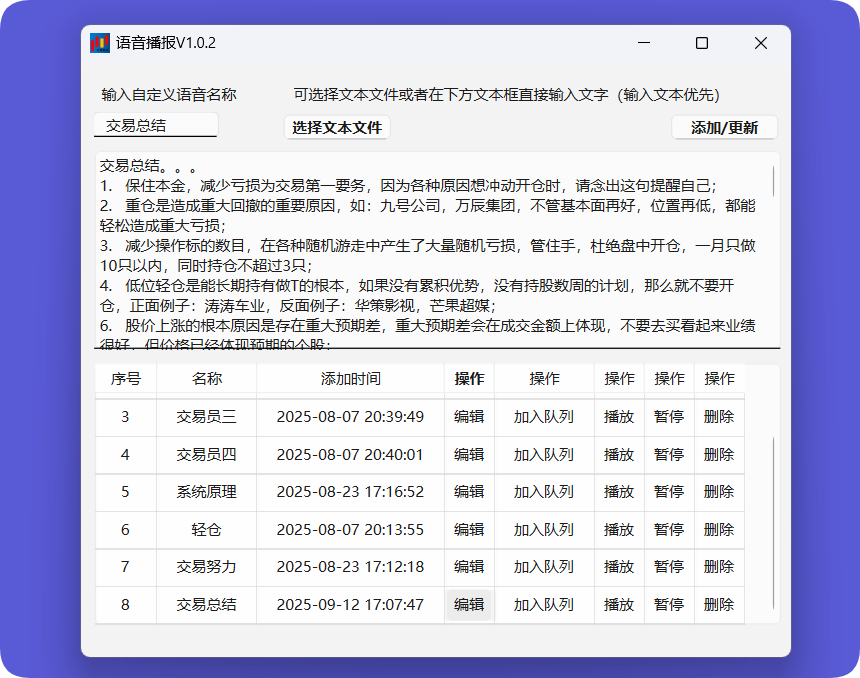Pause the 交易努力 voice entry
Viewport: 860px width, 678px height.
669,567
